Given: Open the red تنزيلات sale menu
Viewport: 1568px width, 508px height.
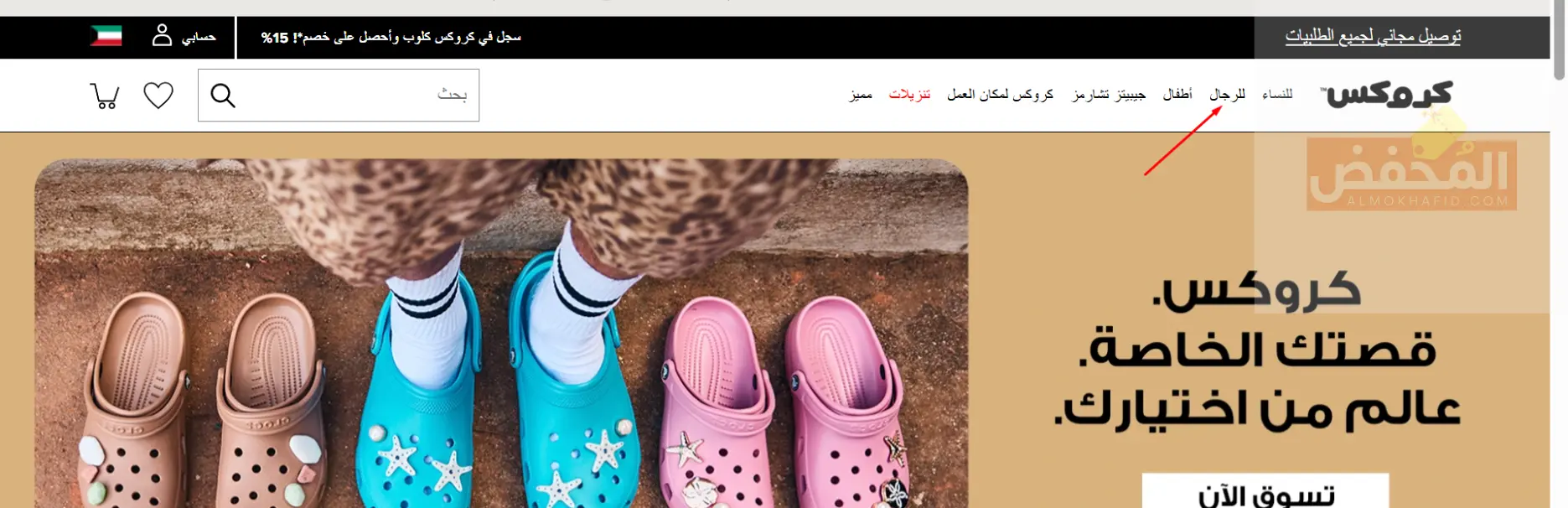Looking at the screenshot, I should click(x=909, y=94).
